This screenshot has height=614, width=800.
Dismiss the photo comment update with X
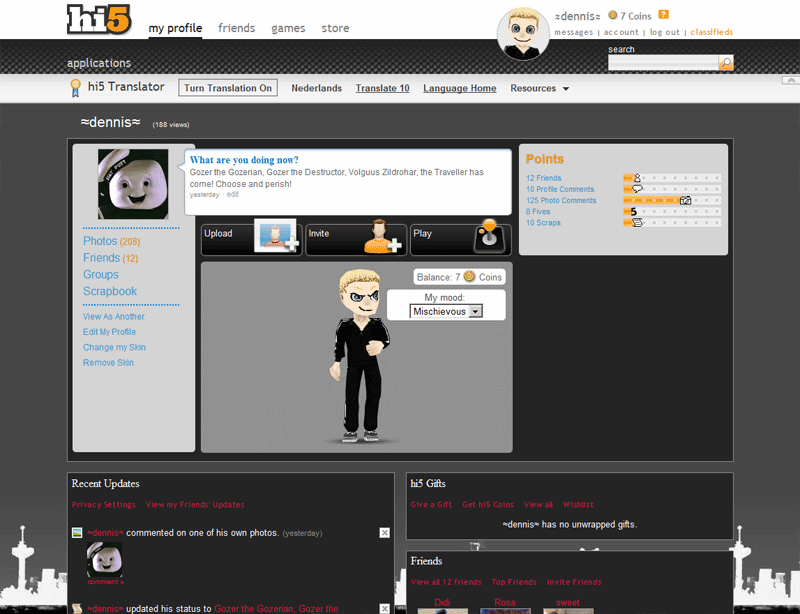coord(385,533)
